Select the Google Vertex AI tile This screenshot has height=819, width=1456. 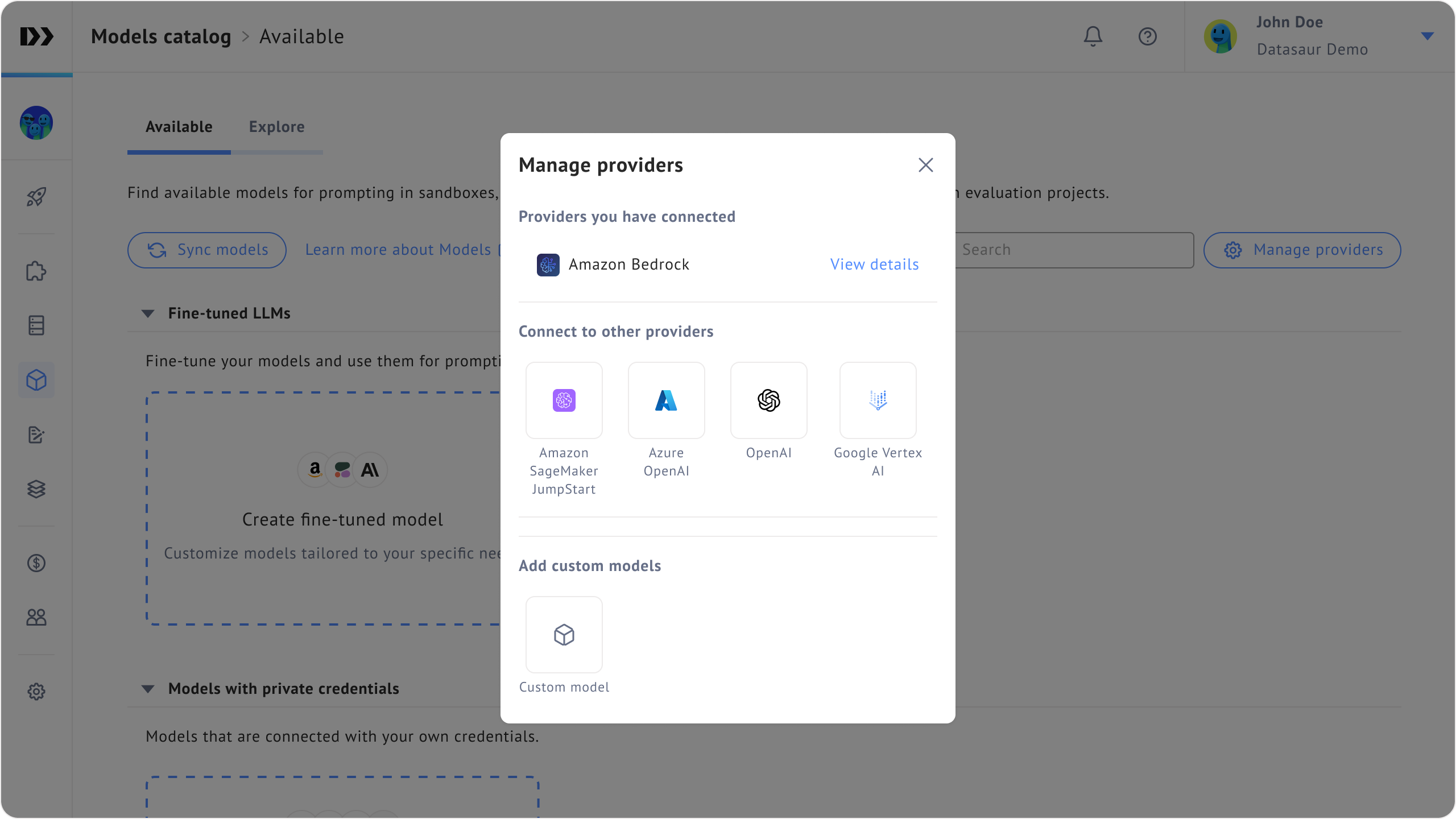878,400
